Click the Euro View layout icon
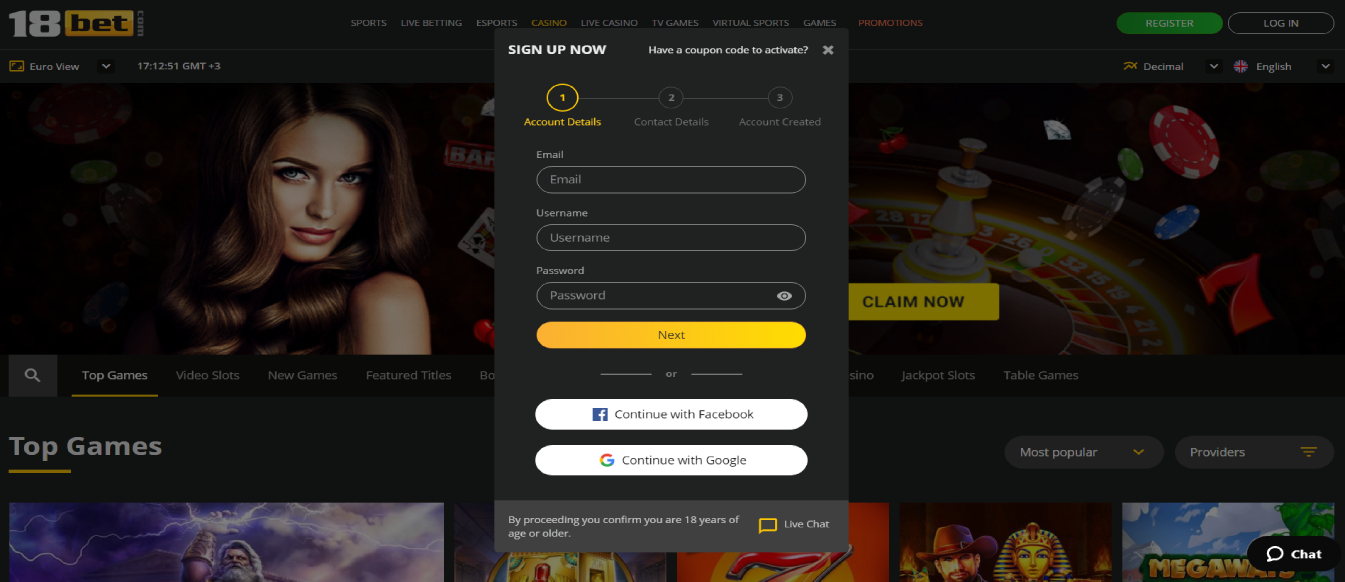1345x582 pixels. (16, 66)
